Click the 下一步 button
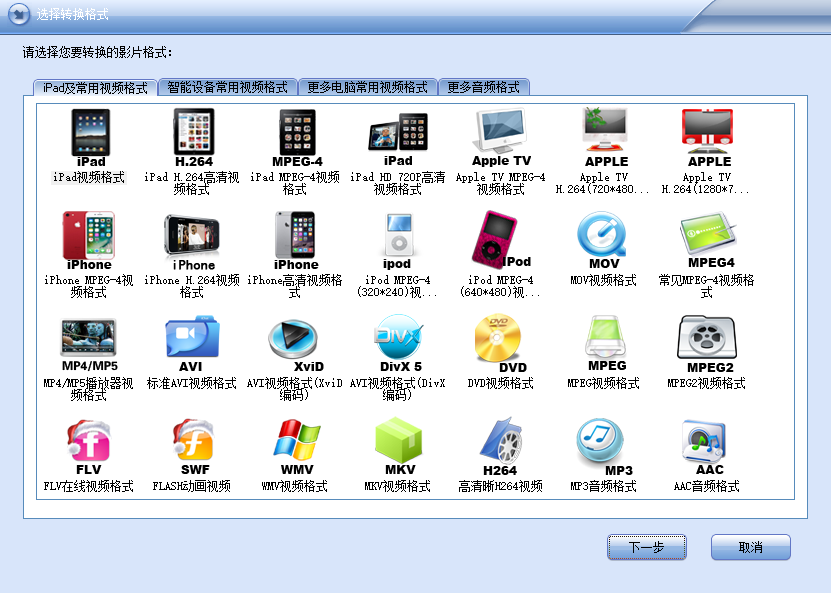This screenshot has height=593, width=831. (x=647, y=547)
